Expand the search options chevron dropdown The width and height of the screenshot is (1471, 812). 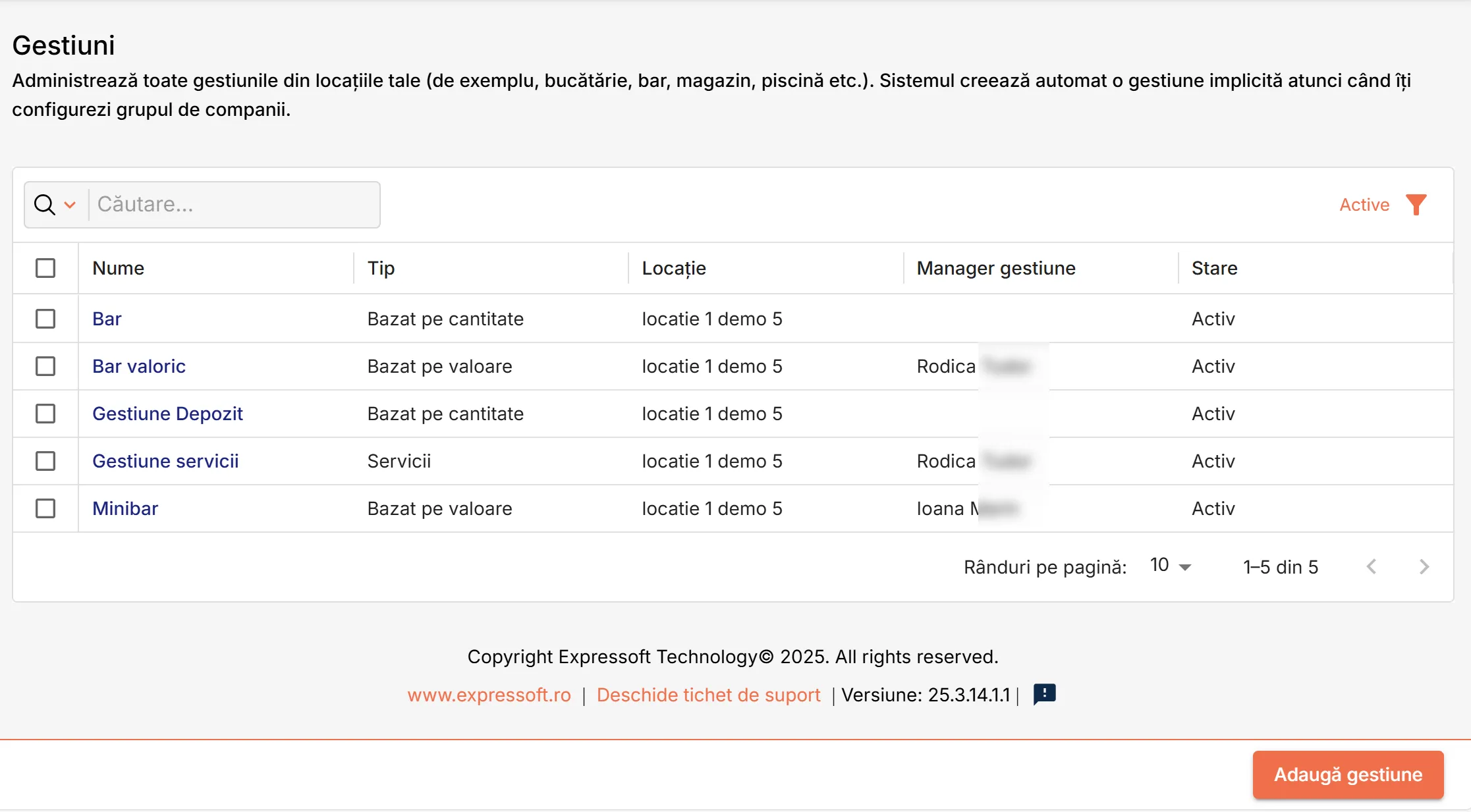pyautogui.click(x=70, y=205)
